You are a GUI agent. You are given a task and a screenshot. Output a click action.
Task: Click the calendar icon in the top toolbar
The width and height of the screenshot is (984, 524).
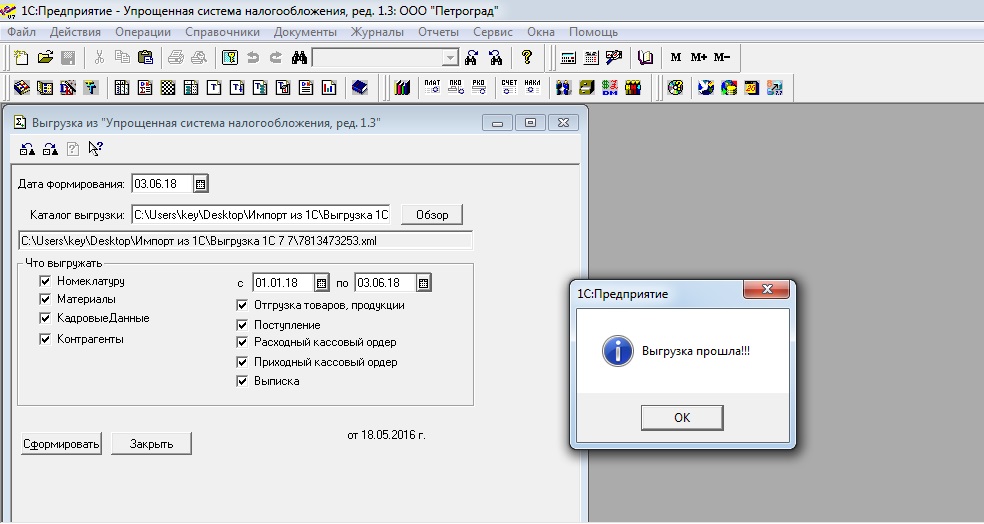tap(591, 57)
